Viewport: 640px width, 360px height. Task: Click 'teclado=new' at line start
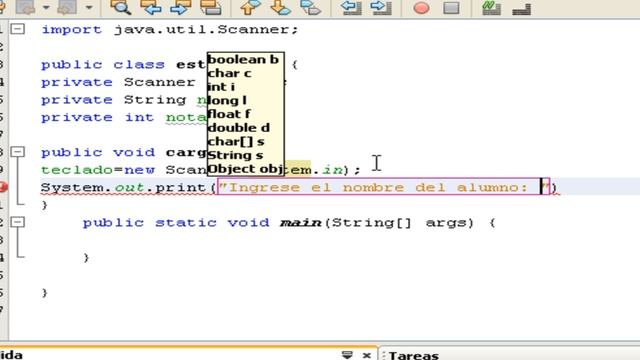[98, 170]
